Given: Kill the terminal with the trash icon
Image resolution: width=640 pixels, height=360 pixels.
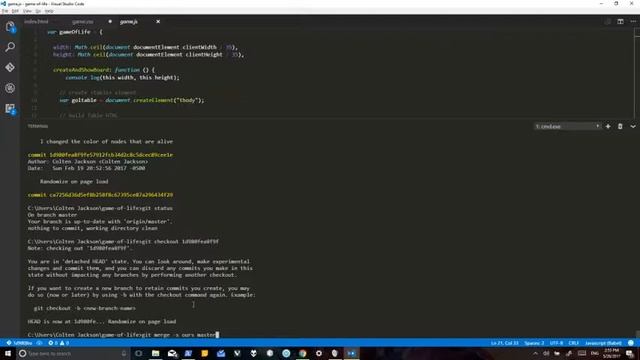Looking at the screenshot, I should [620, 127].
